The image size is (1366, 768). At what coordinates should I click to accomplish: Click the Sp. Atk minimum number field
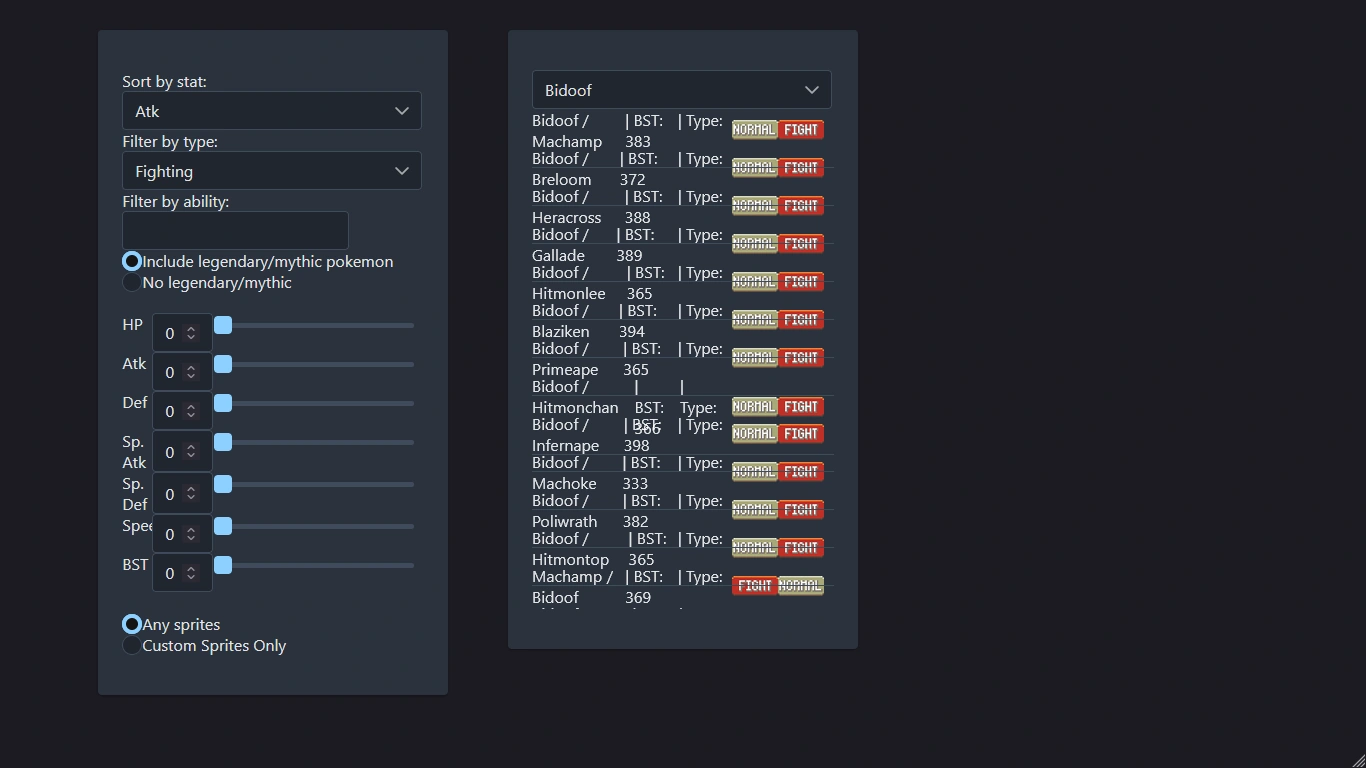[182, 452]
